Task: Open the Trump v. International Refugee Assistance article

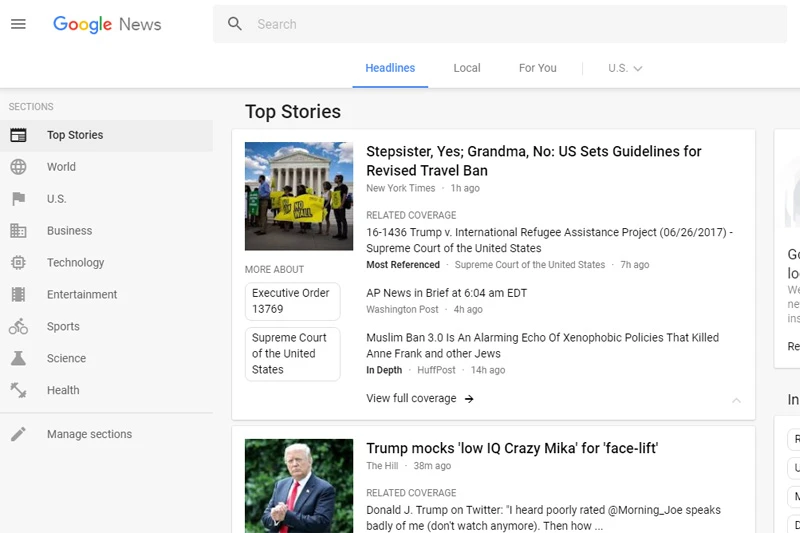Action: (549, 240)
